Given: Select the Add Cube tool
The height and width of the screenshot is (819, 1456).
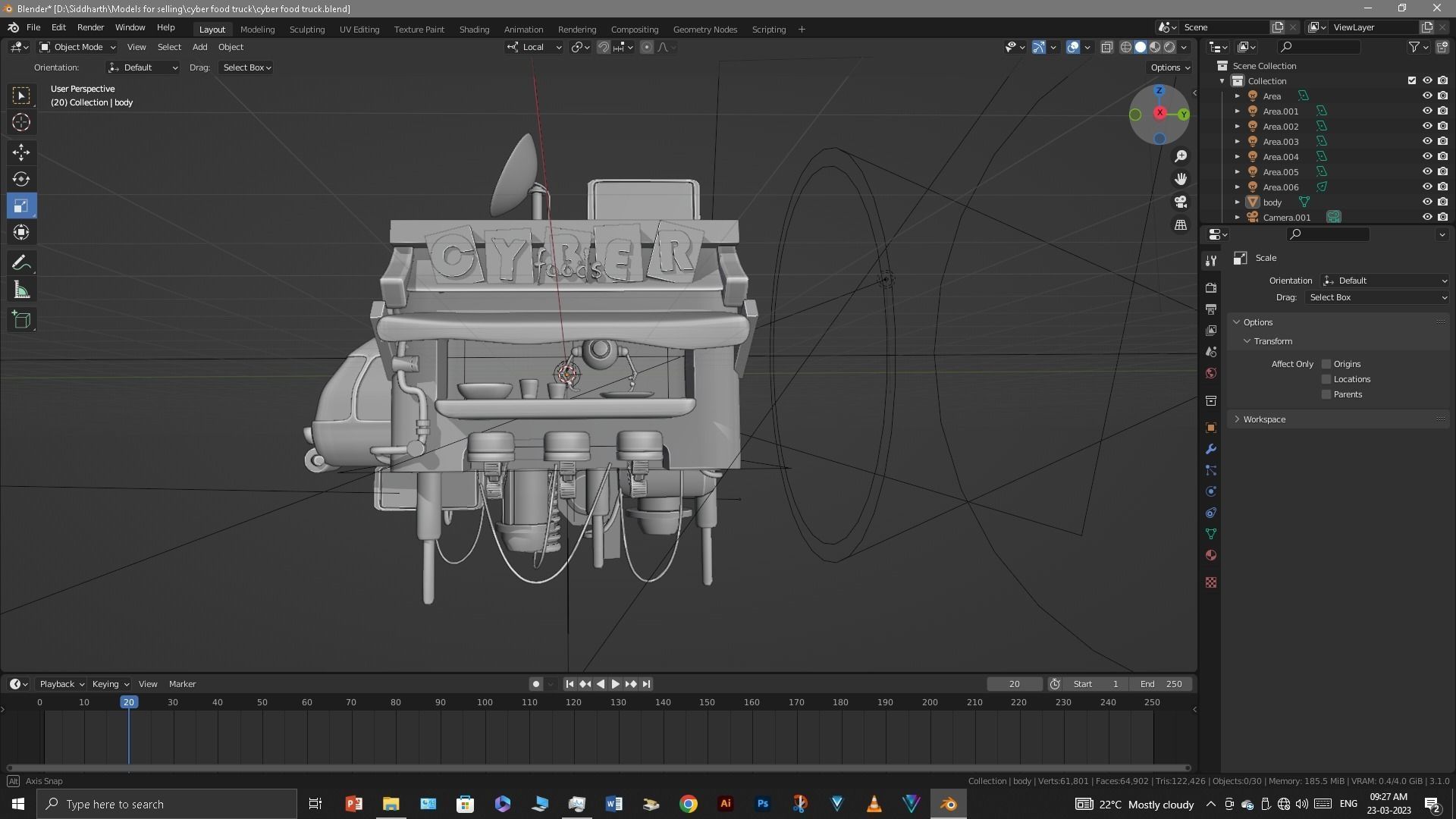Looking at the screenshot, I should [21, 320].
